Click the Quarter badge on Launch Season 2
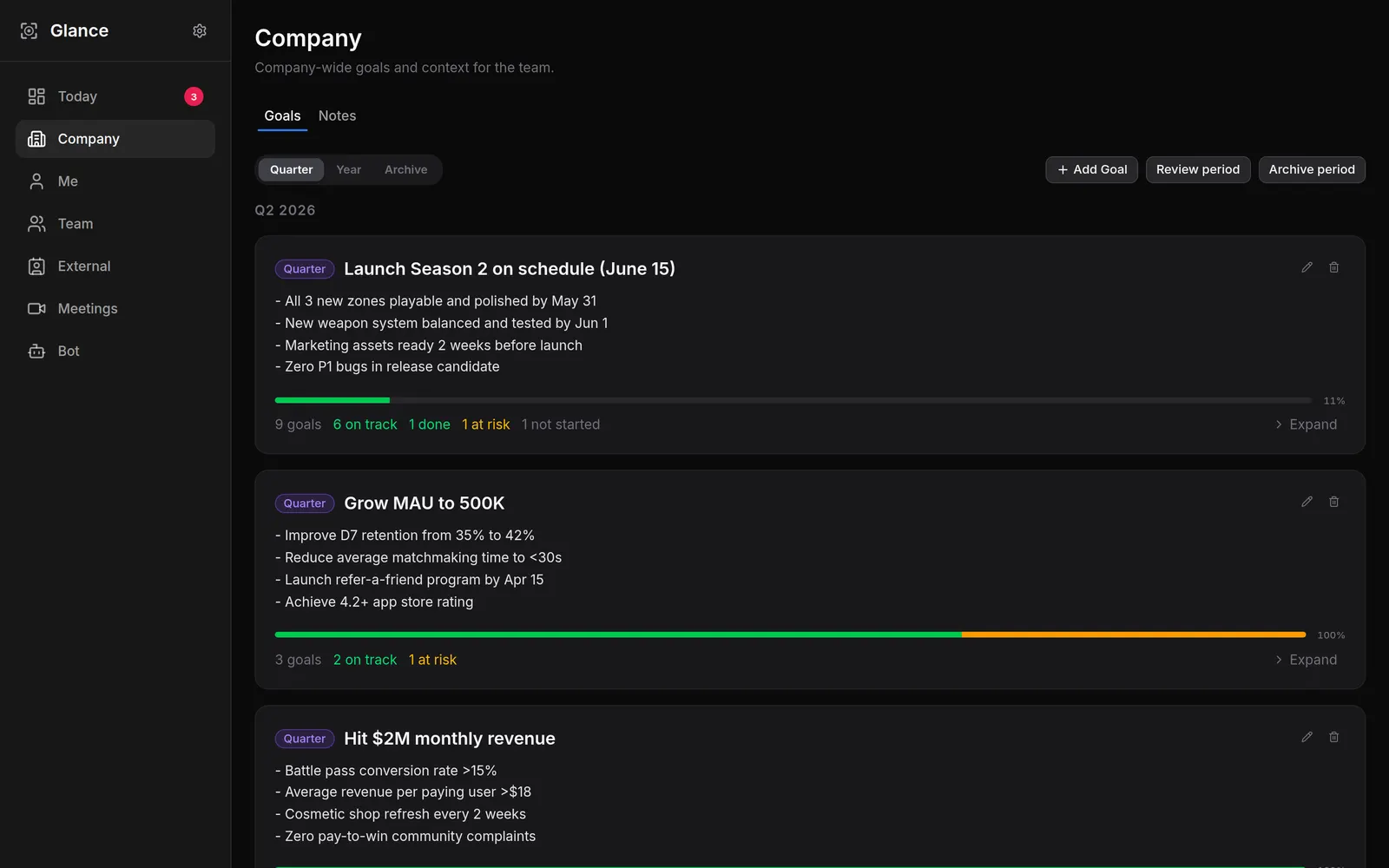The image size is (1389, 868). click(305, 269)
